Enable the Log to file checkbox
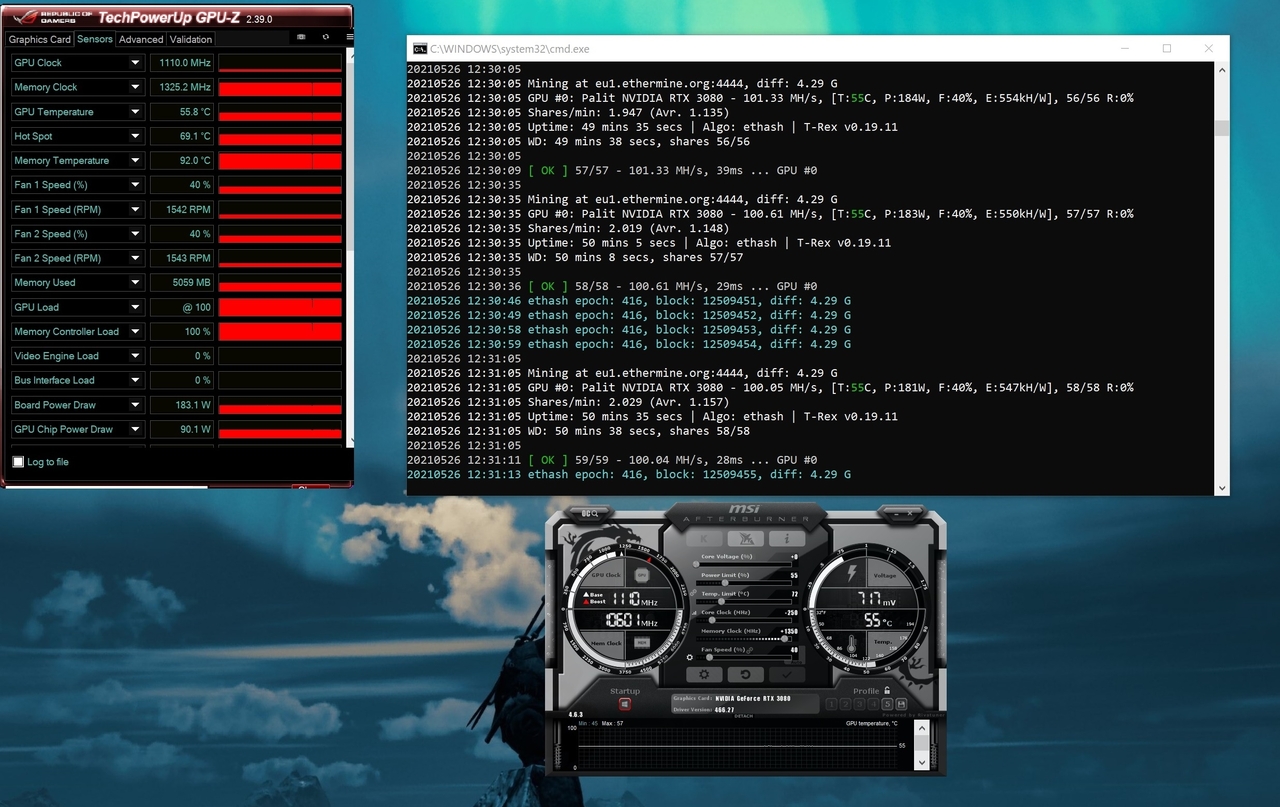Viewport: 1280px width, 807px height. 18,462
